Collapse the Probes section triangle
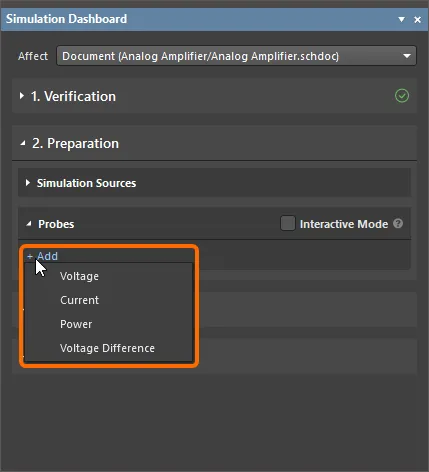This screenshot has width=429, height=472. [29, 224]
